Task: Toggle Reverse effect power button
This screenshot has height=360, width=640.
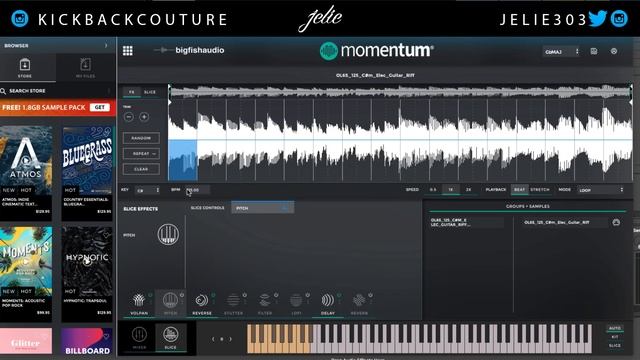Action: click(x=213, y=295)
